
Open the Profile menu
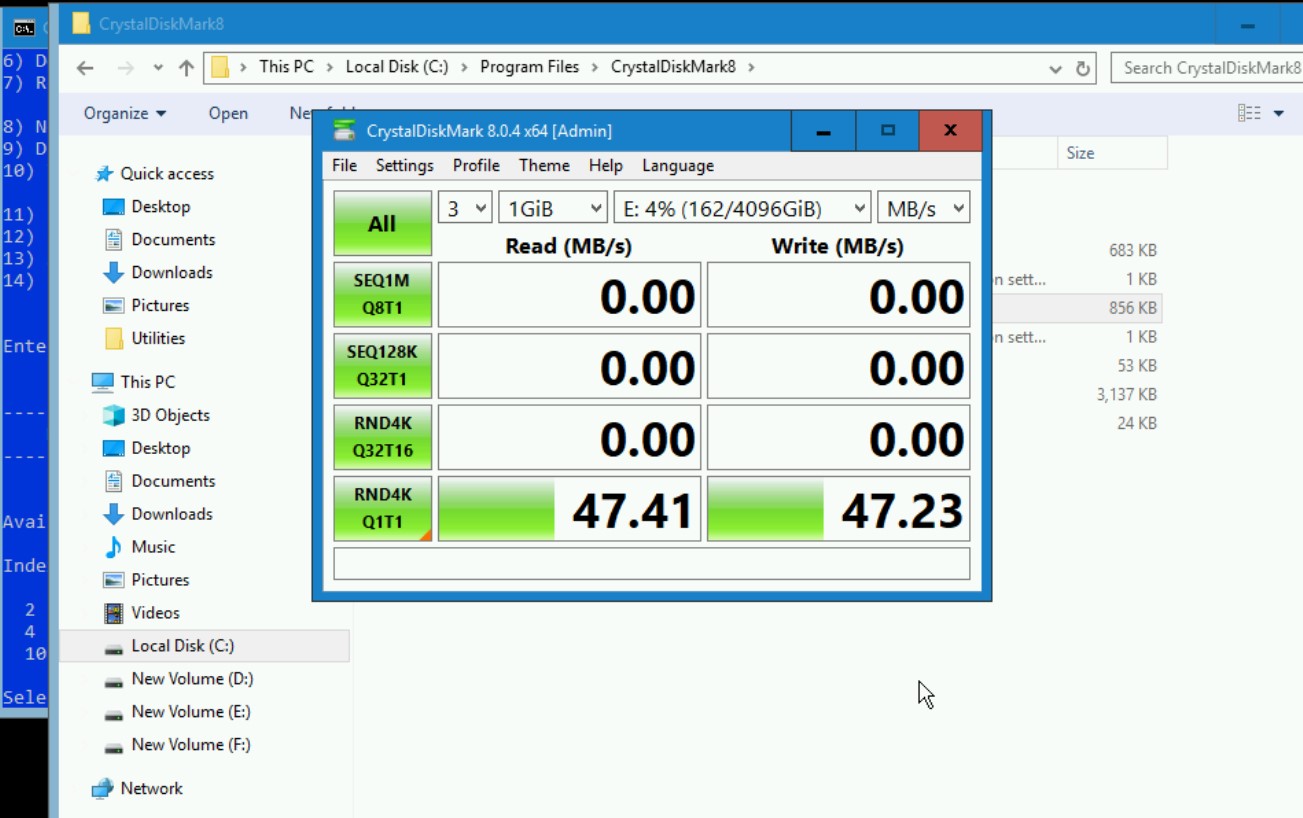(476, 166)
